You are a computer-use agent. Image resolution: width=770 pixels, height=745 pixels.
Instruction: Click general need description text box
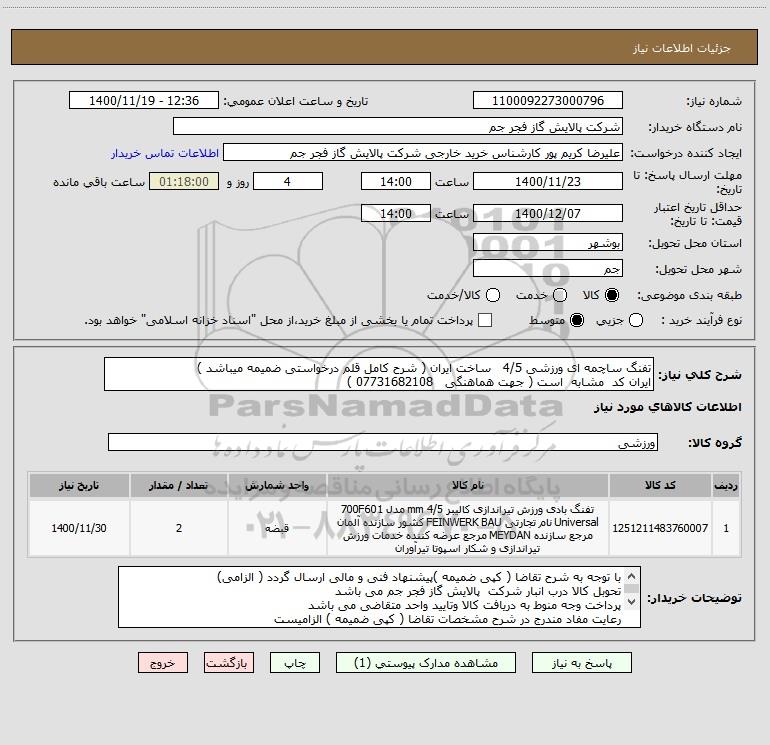(x=379, y=374)
